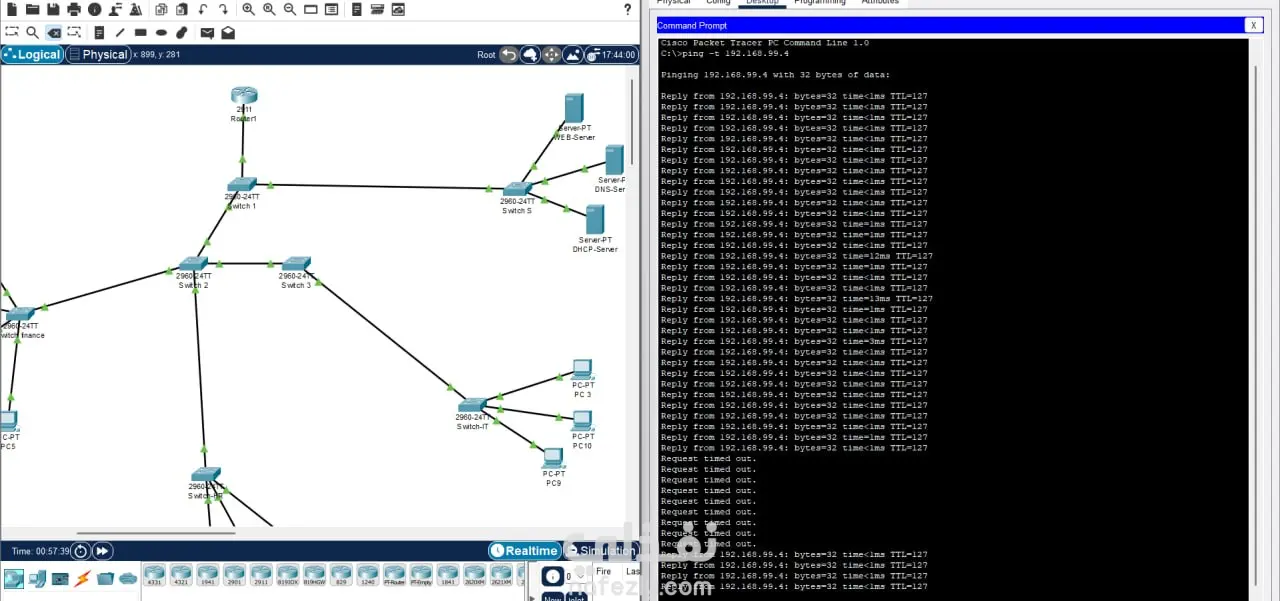This screenshot has height=601, width=1280.
Task: Choose the Draw Ellipse tool
Action: tap(161, 32)
